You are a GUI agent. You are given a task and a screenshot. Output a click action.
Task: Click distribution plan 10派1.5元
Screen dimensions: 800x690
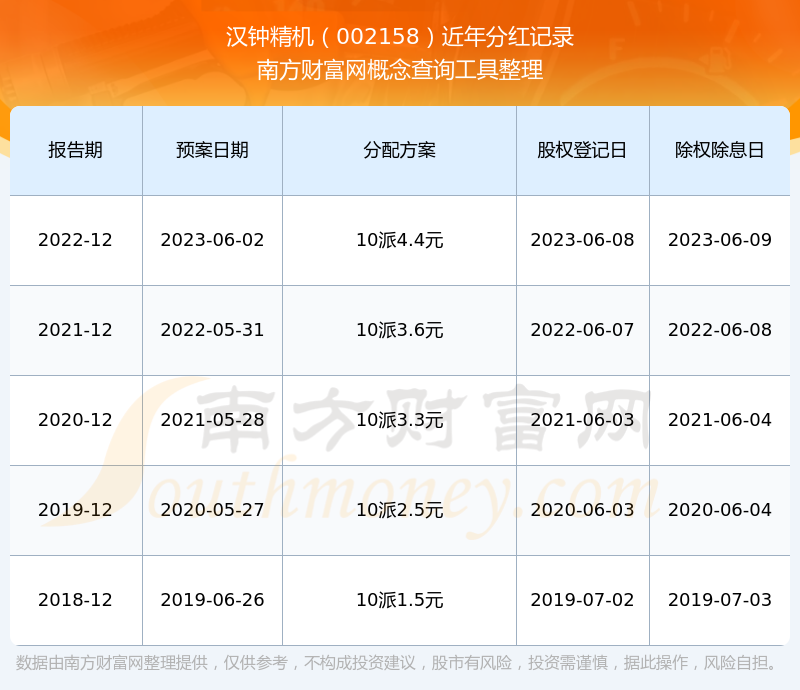coord(399,600)
